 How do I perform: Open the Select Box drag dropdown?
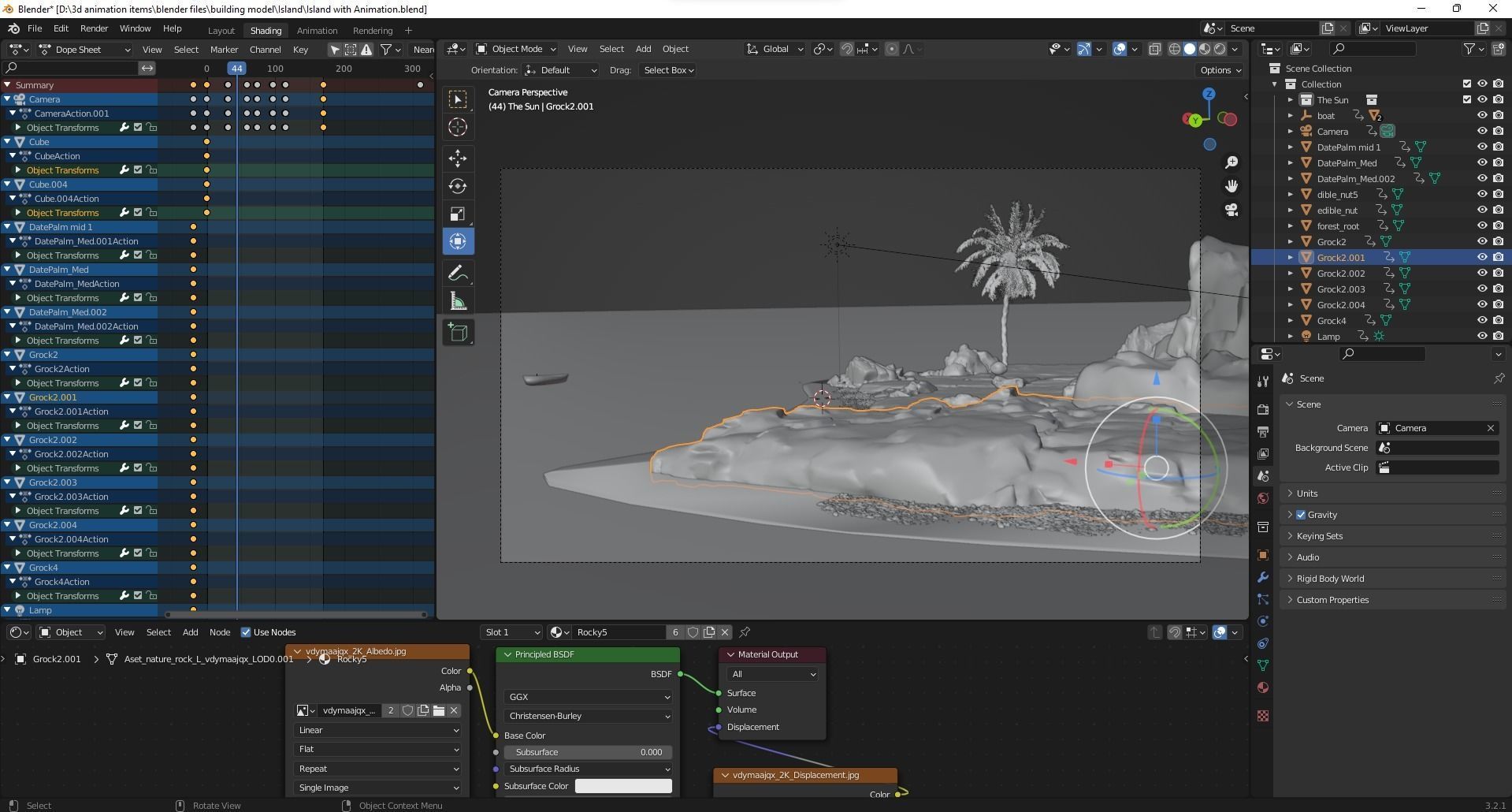coord(668,70)
